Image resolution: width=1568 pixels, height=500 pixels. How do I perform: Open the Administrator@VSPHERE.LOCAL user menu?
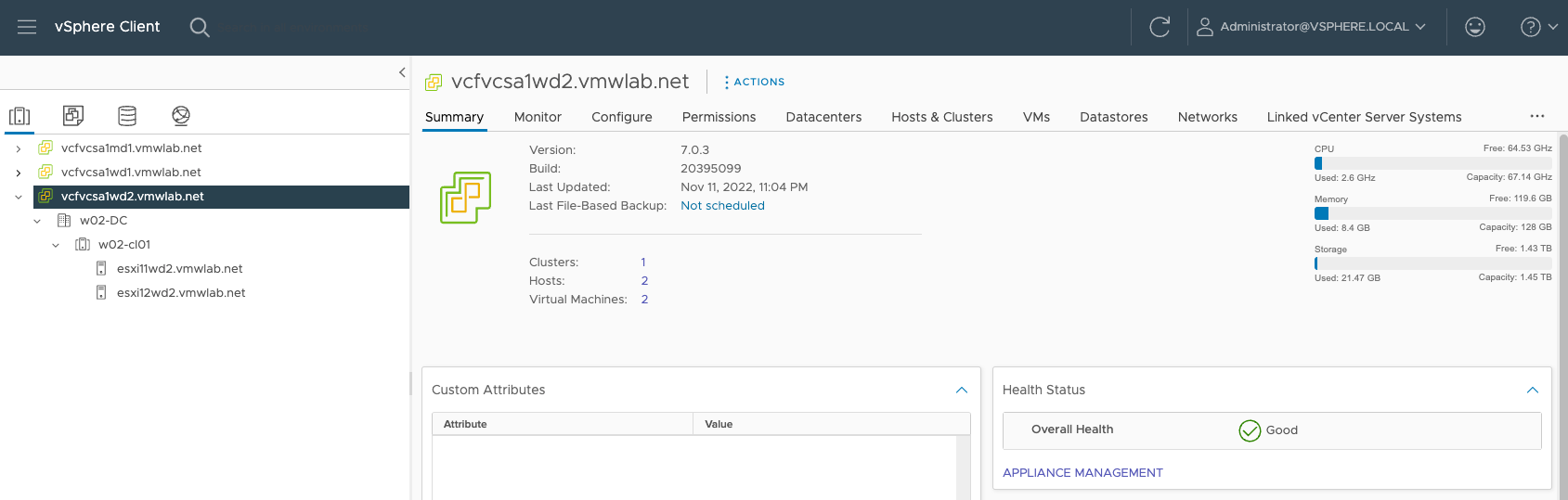click(1311, 27)
